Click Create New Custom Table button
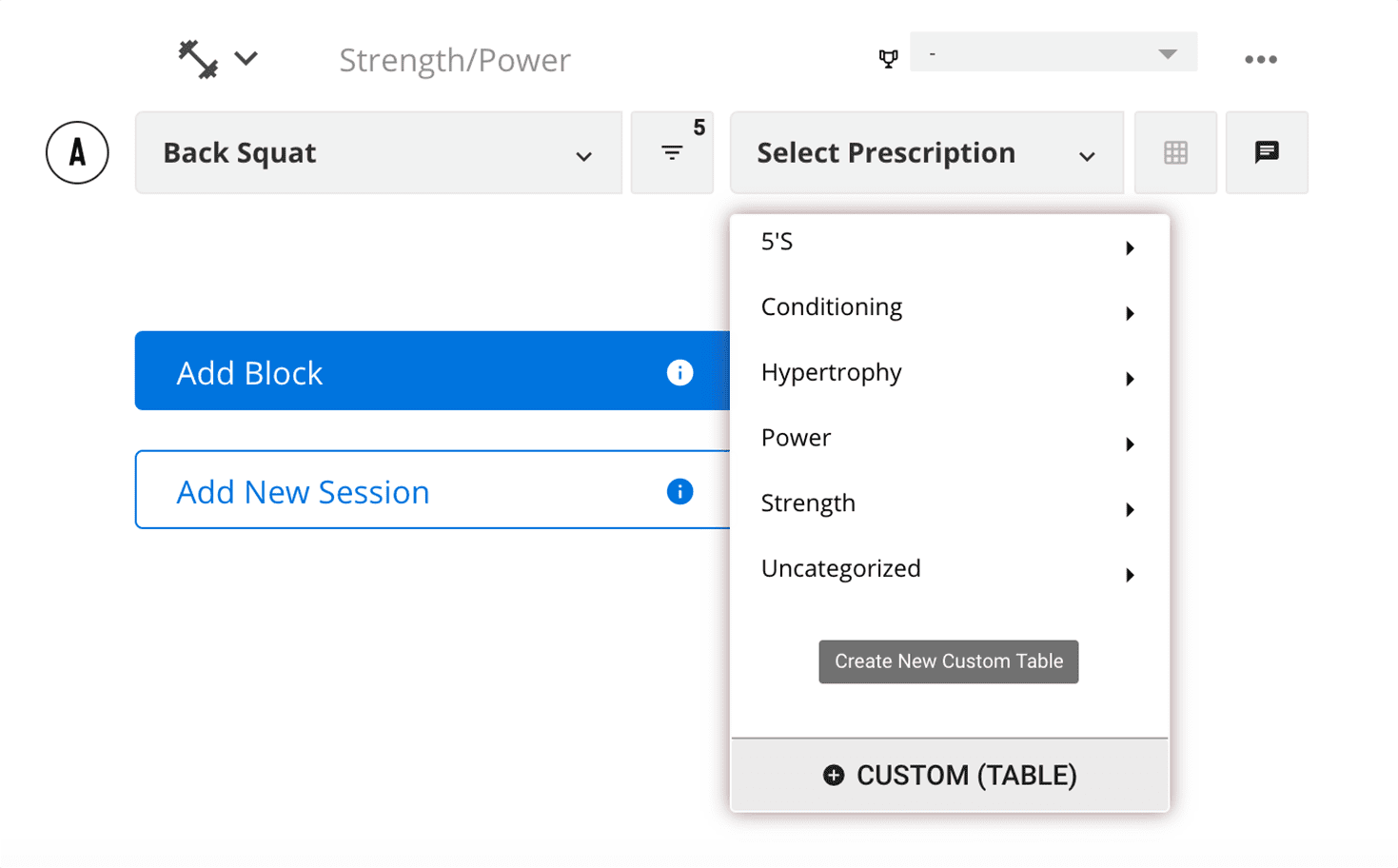1398x868 pixels. [x=949, y=661]
